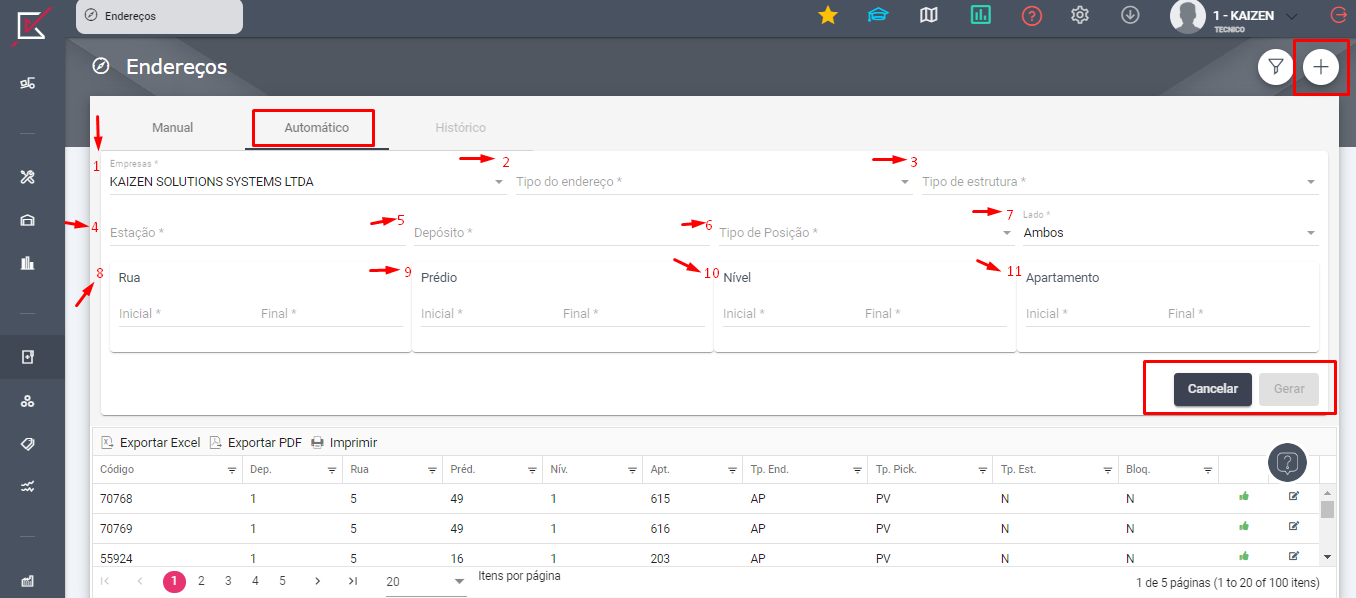The image size is (1356, 598).
Task: Click the Código column filter icon
Action: click(232, 470)
